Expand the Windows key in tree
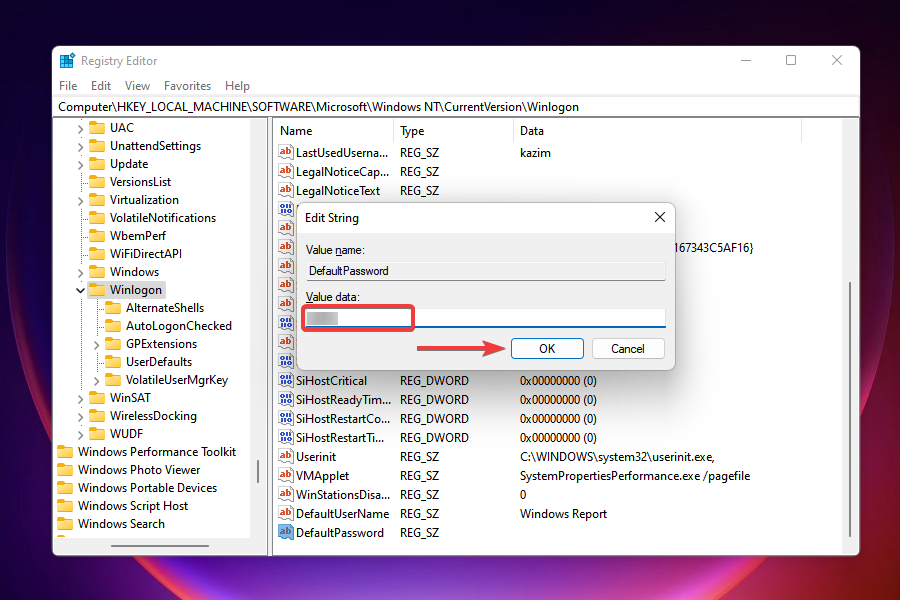The image size is (900, 600). (x=80, y=273)
